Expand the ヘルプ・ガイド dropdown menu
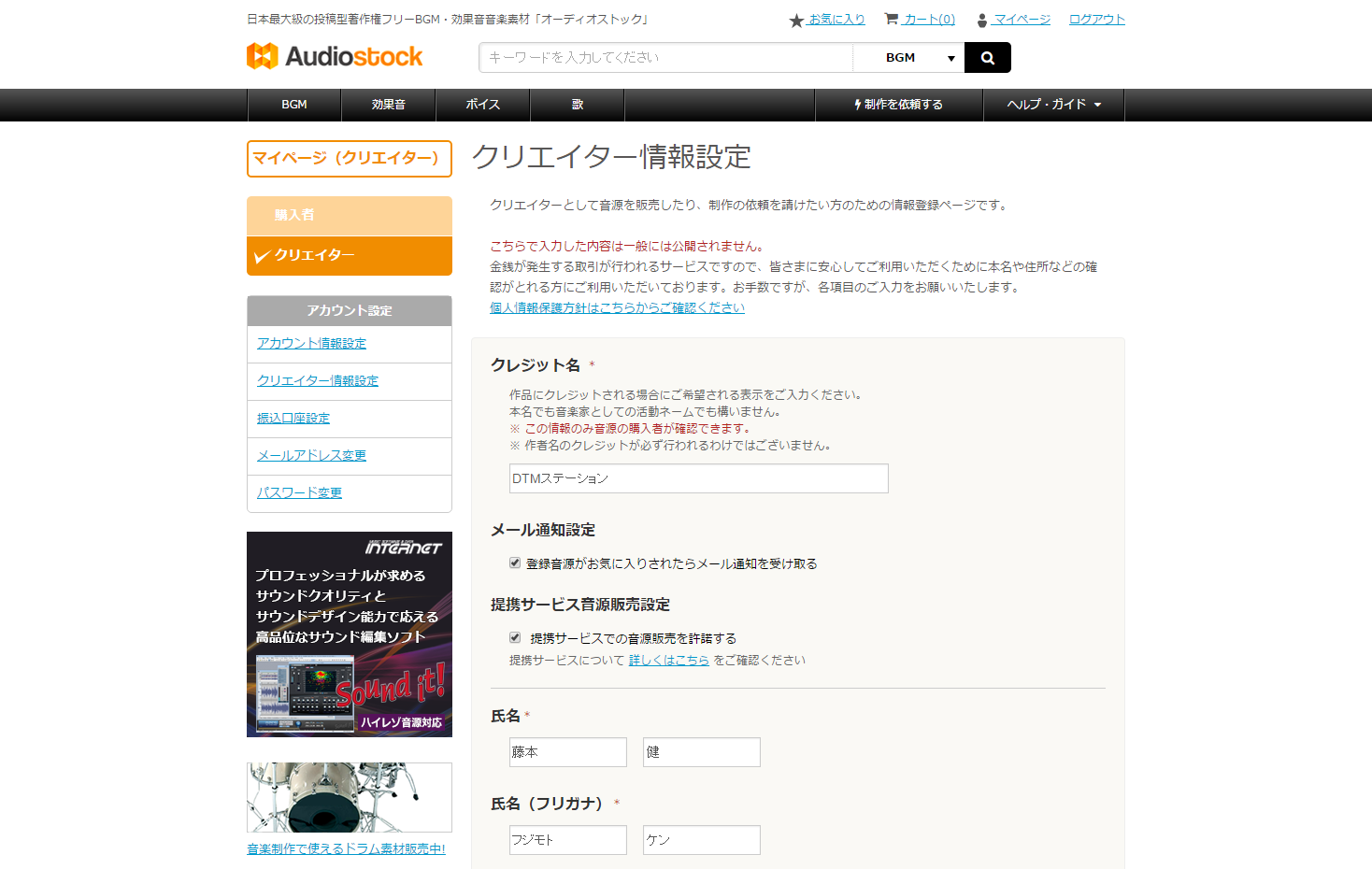This screenshot has height=869, width=1372. point(1054,105)
